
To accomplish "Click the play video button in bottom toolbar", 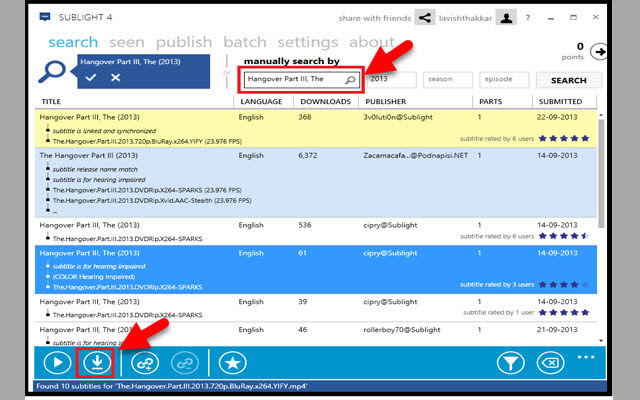I will [57, 362].
